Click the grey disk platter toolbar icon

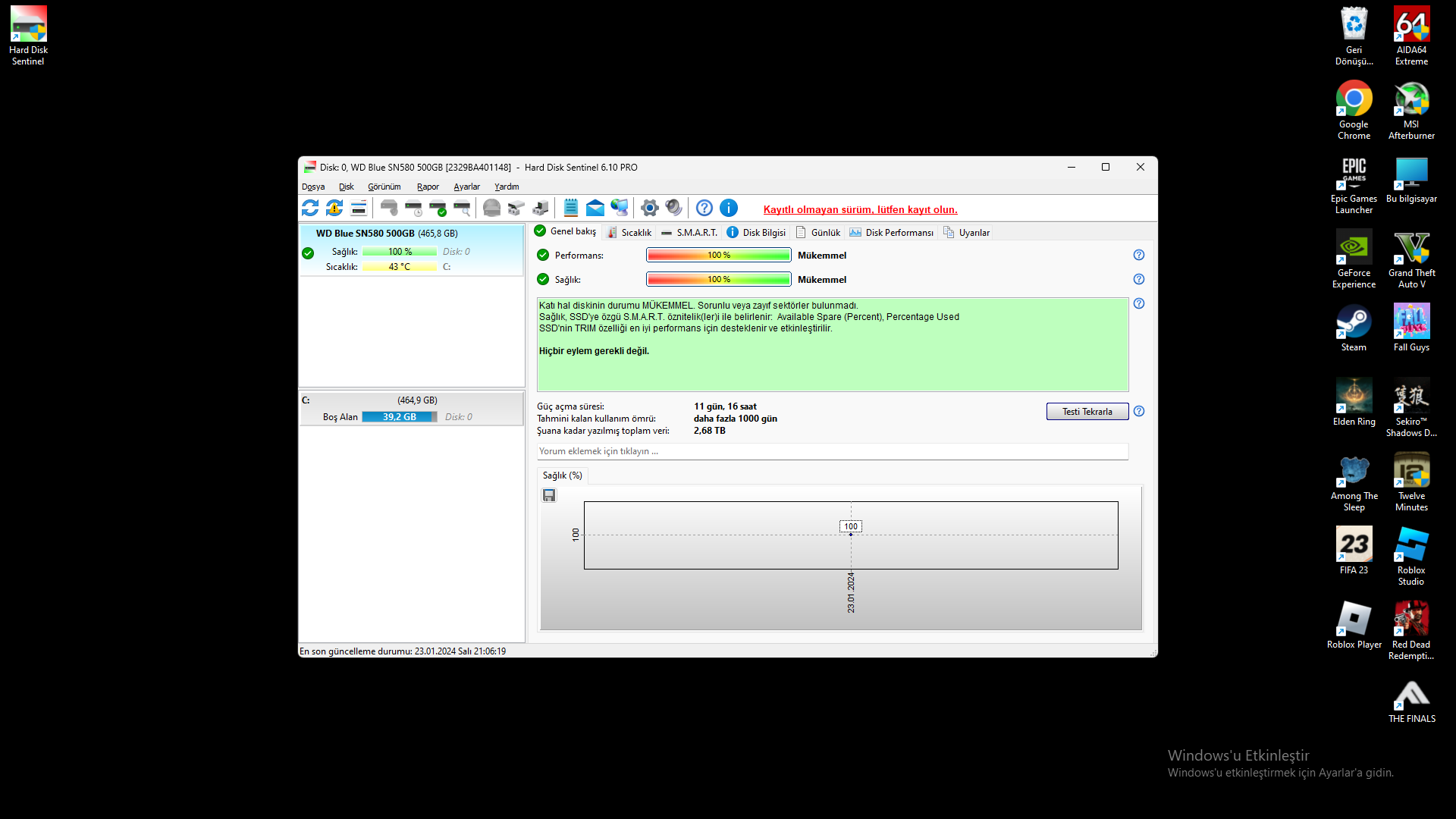tap(491, 208)
